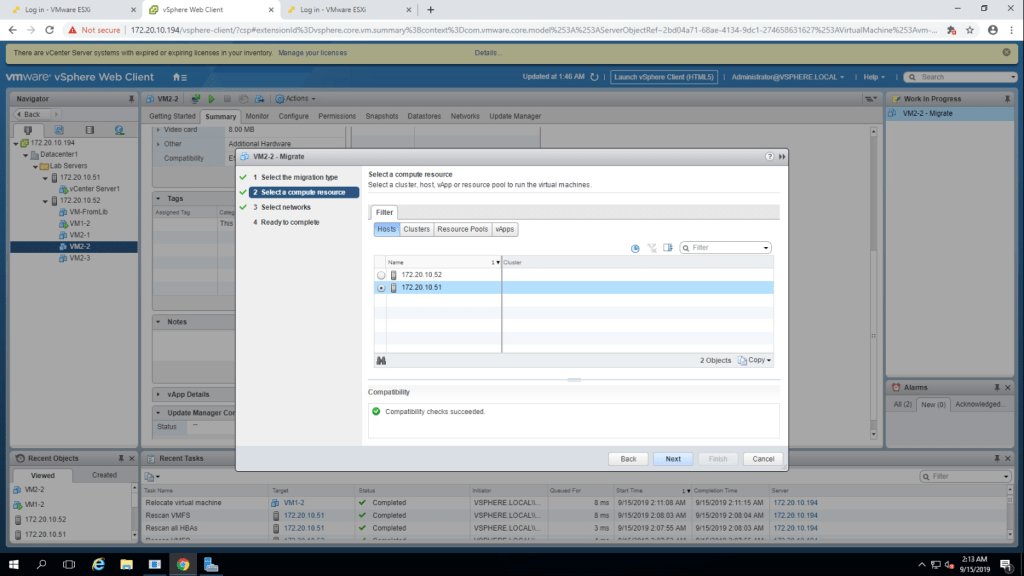Screen dimensions: 1024x576
Task: Click the vSphere home menu icon
Action: click(179, 77)
